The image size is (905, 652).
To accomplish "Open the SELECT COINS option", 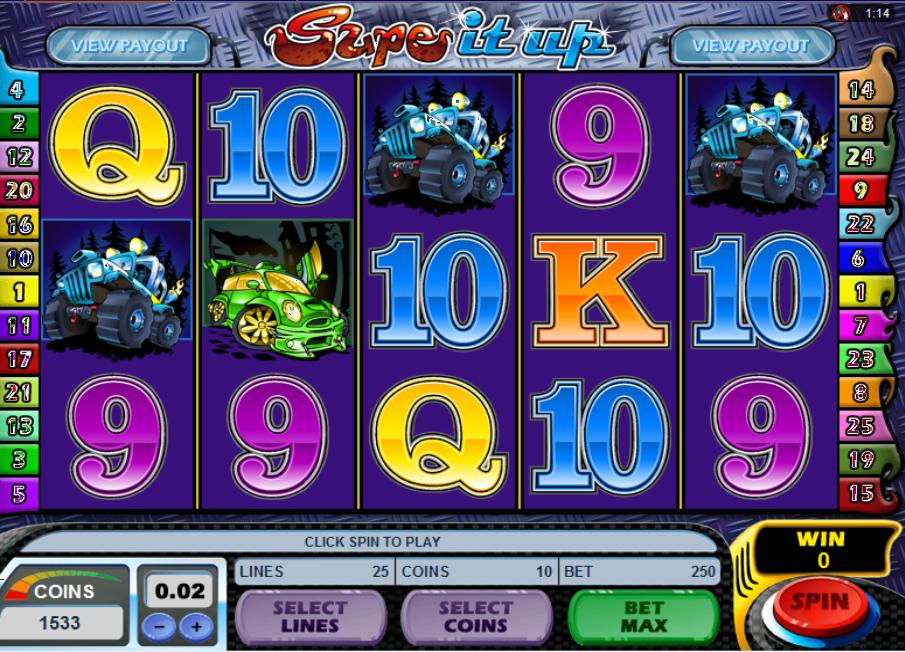I will tap(476, 617).
